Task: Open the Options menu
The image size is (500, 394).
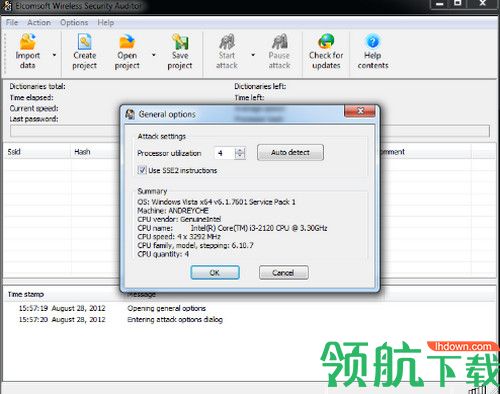Action: [x=74, y=23]
